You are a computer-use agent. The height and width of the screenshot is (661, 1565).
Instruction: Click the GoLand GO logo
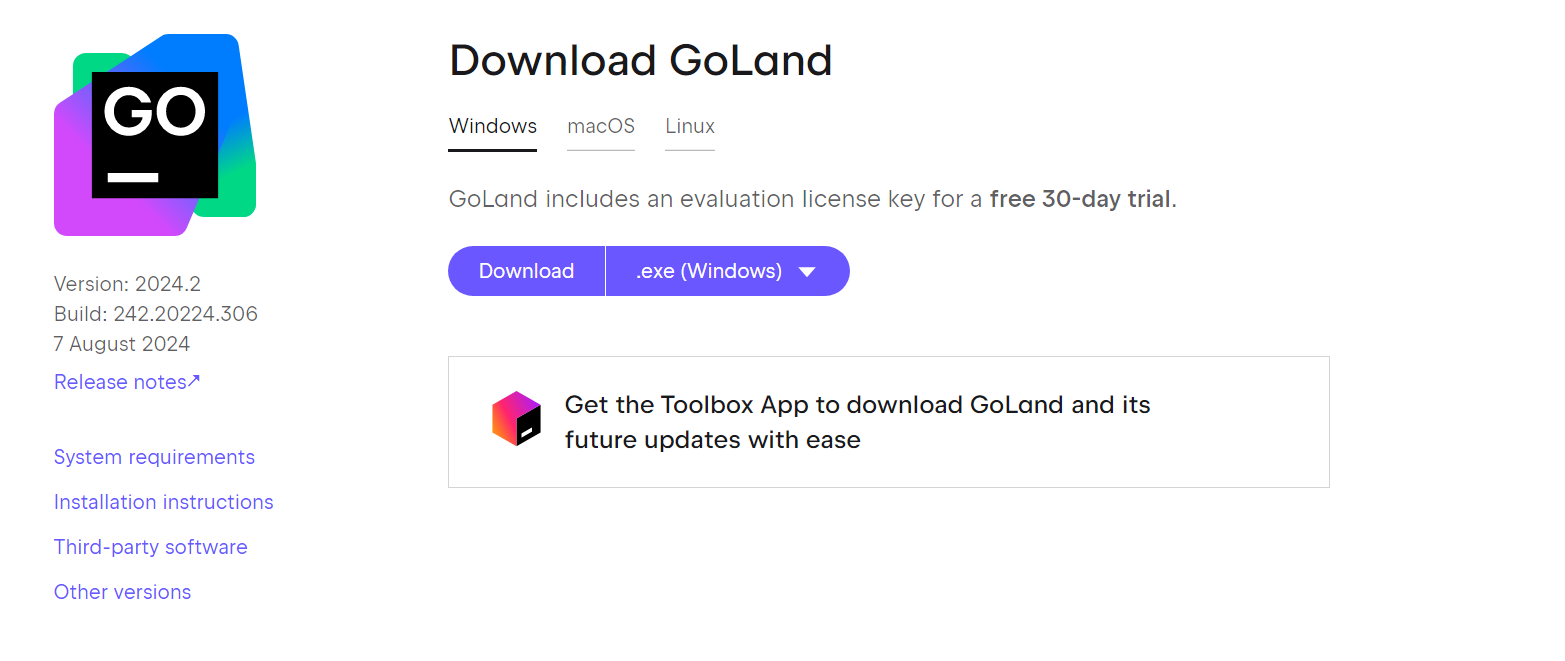click(x=155, y=135)
